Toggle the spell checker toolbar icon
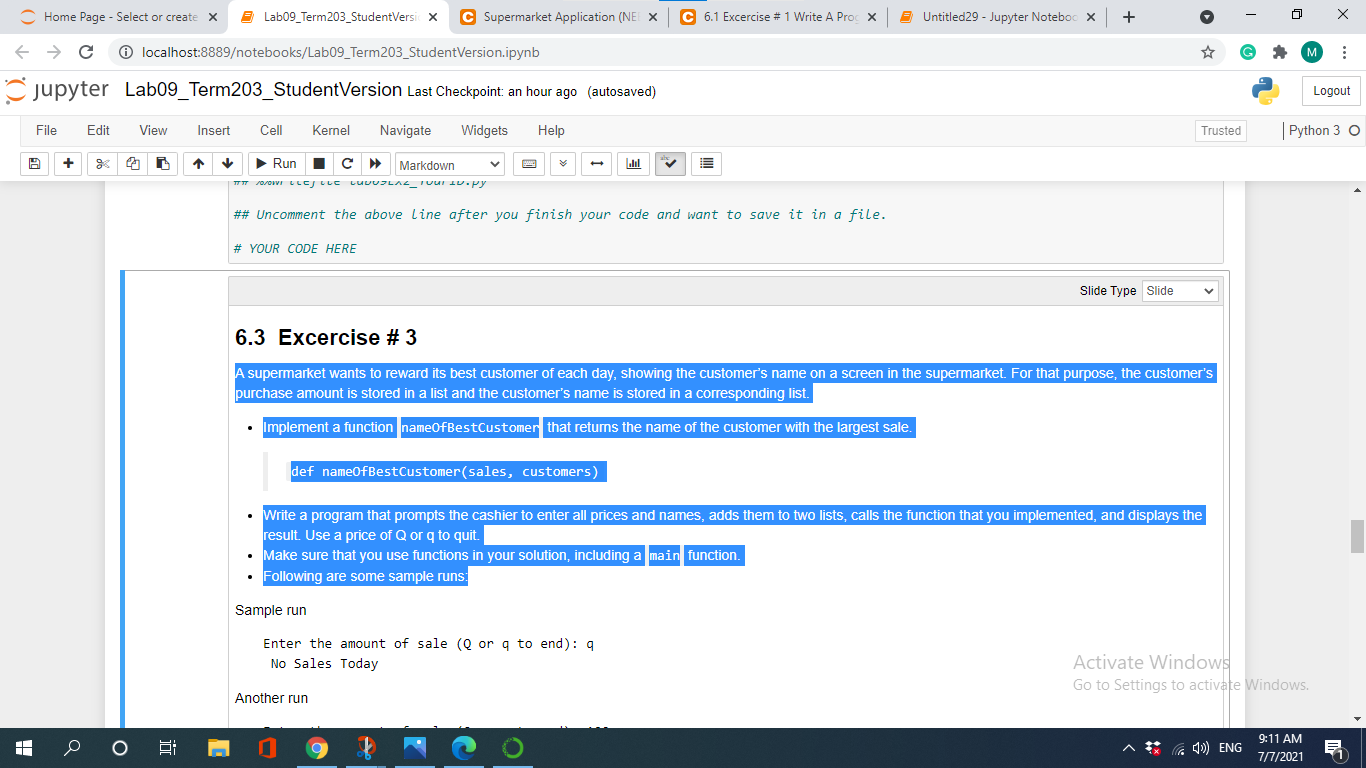Screen dimensions: 1366x768 (x=669, y=163)
